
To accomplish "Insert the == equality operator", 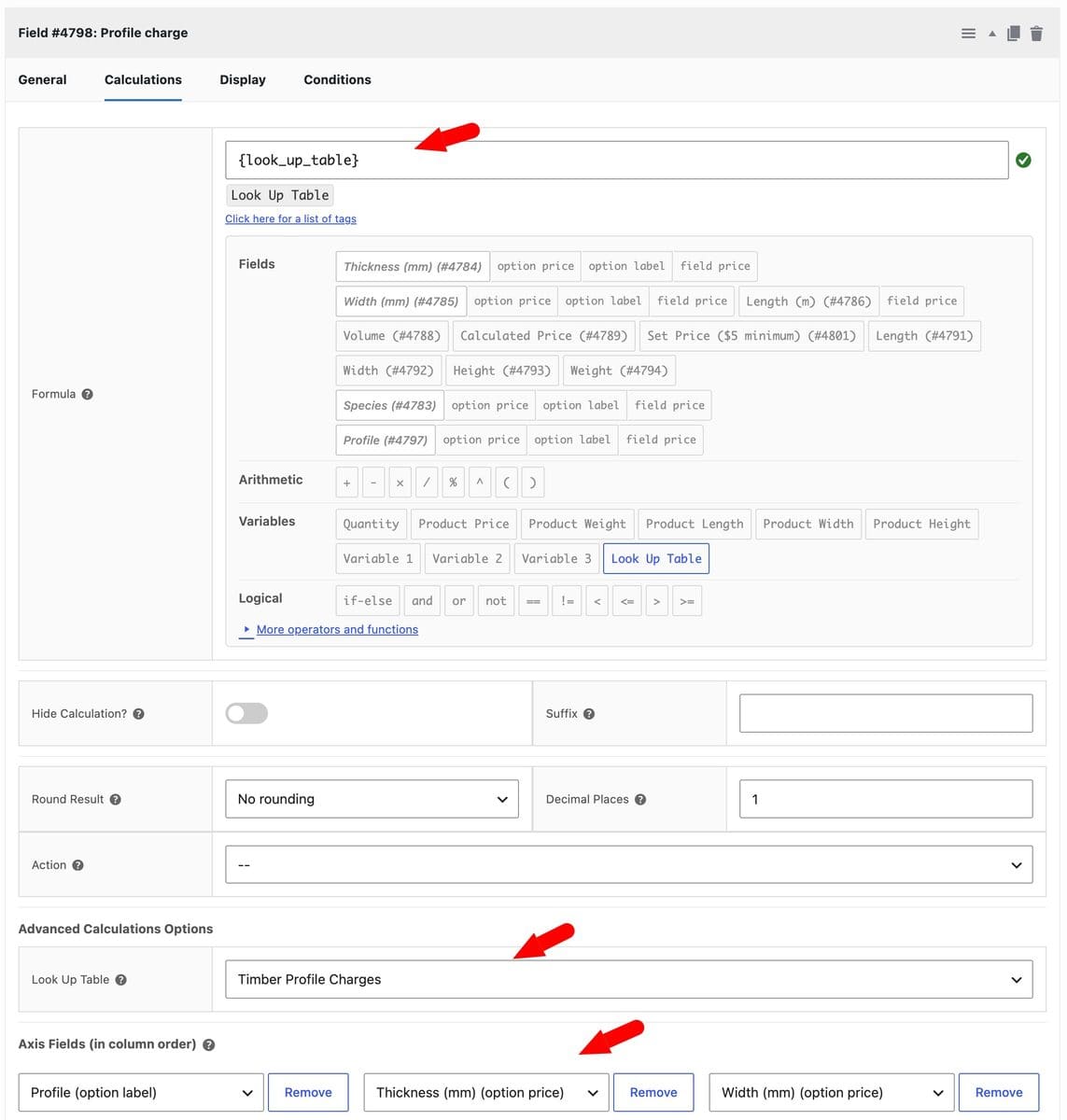I will tap(533, 601).
